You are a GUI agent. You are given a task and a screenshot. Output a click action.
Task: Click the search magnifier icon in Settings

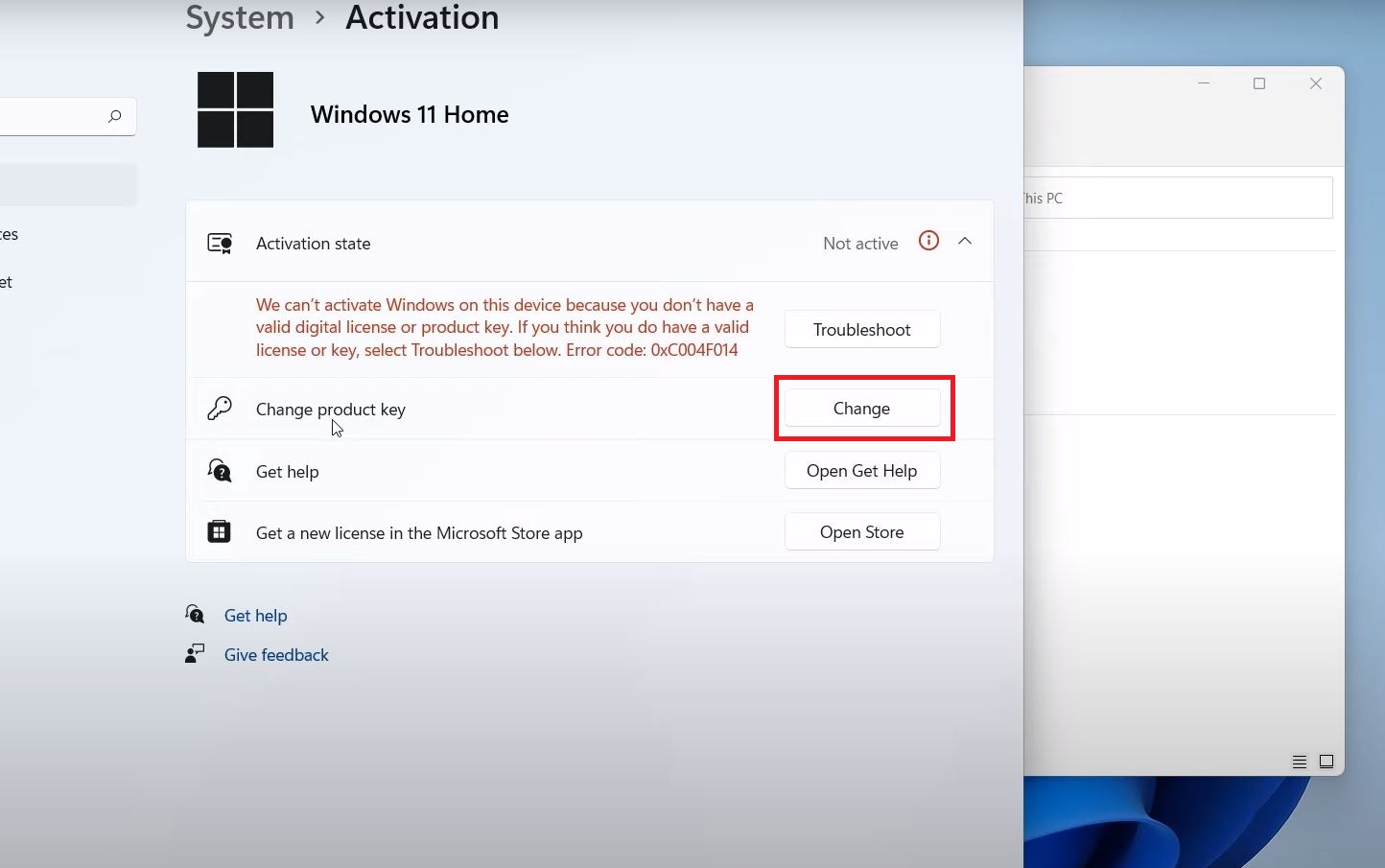(115, 117)
